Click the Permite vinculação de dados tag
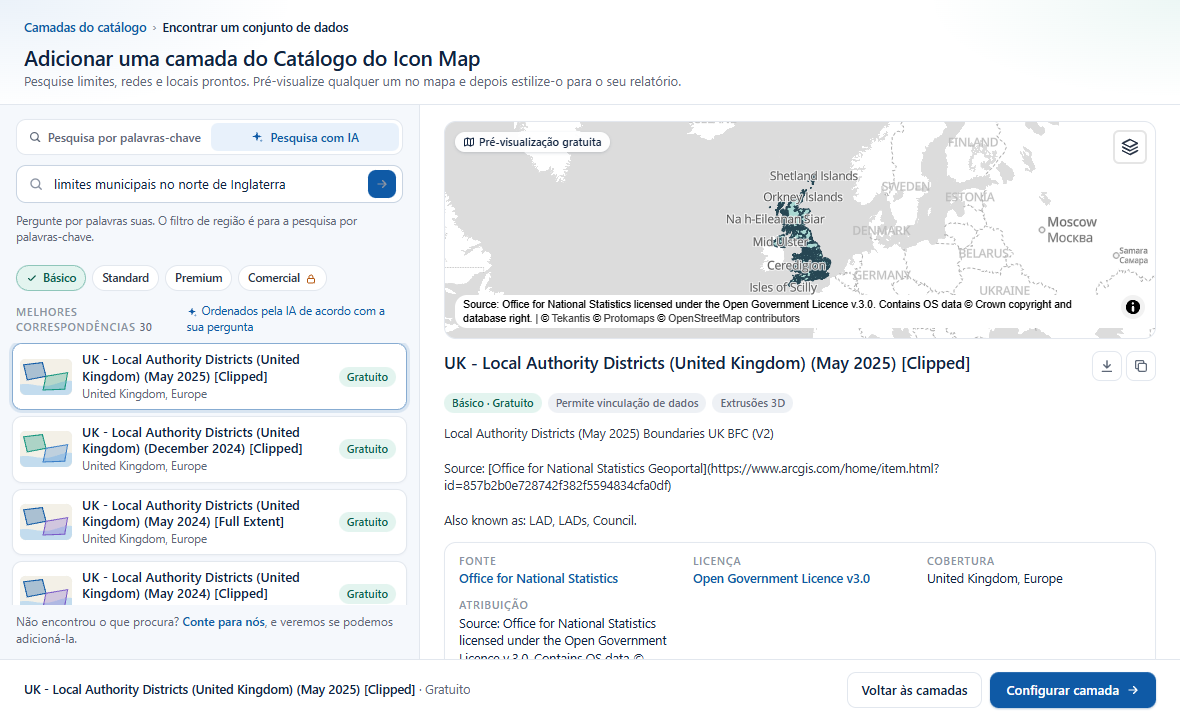Viewport: 1180px width, 720px height. click(x=627, y=403)
